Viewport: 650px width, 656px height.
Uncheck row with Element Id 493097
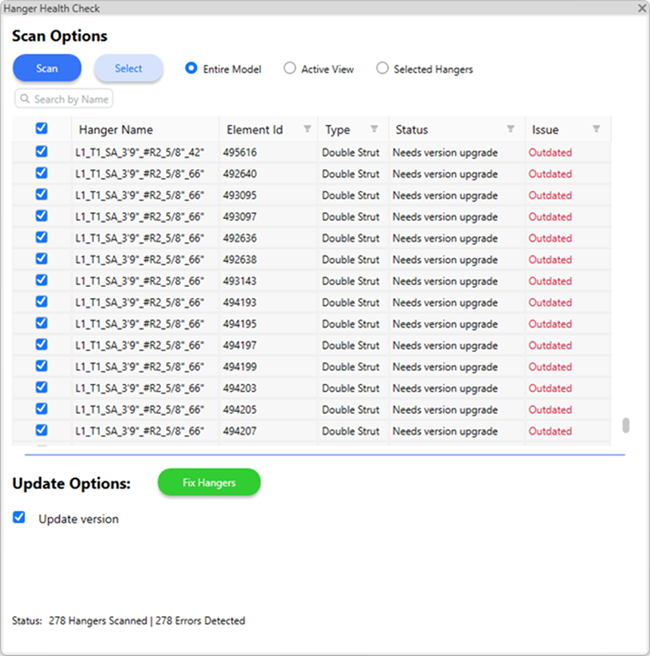[41, 216]
